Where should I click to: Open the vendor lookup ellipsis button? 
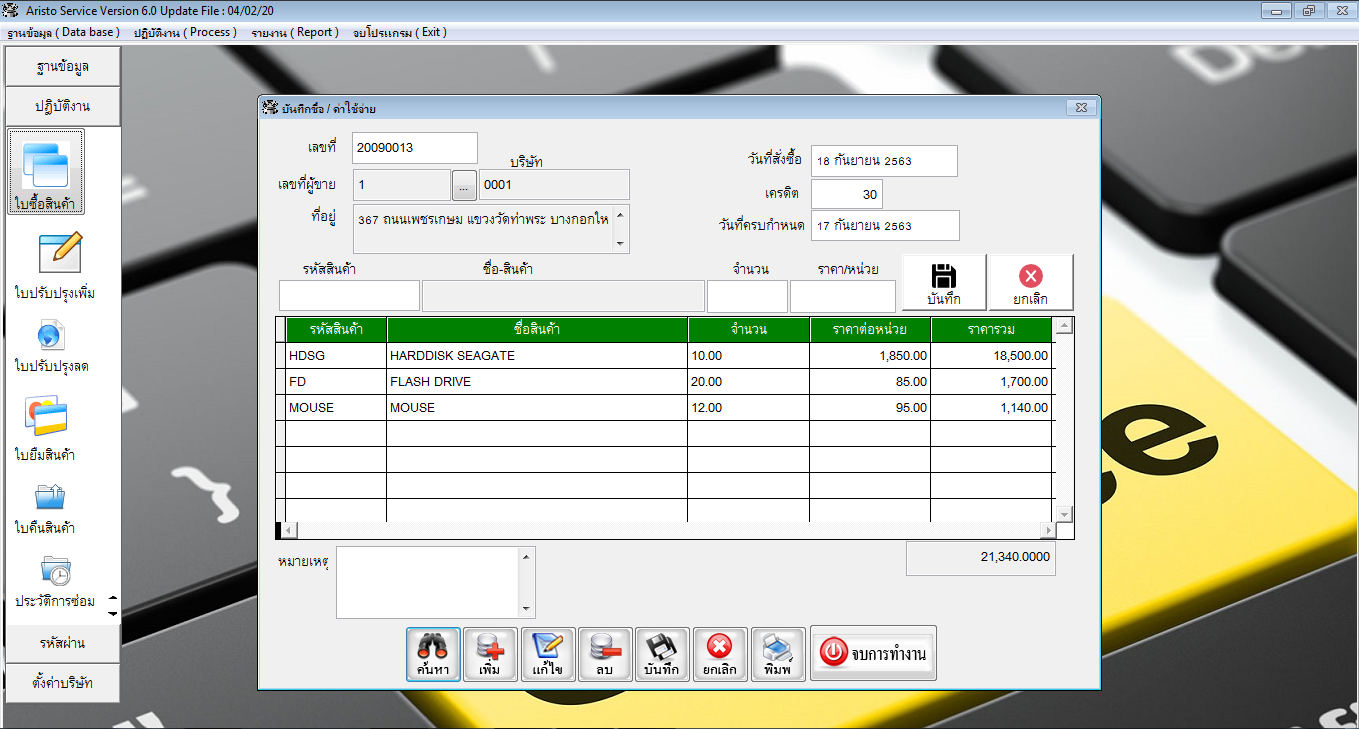coord(464,185)
